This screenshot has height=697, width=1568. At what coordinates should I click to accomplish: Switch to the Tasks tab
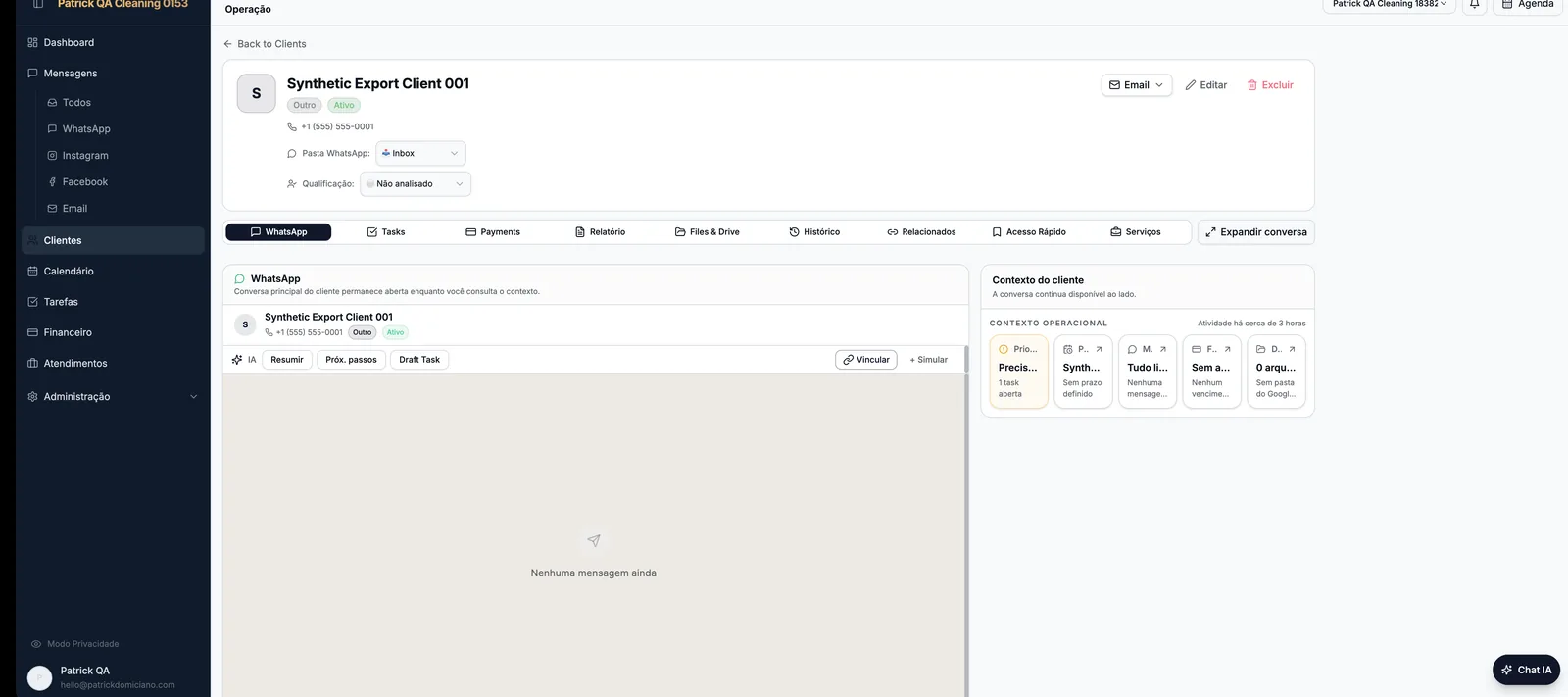(386, 232)
